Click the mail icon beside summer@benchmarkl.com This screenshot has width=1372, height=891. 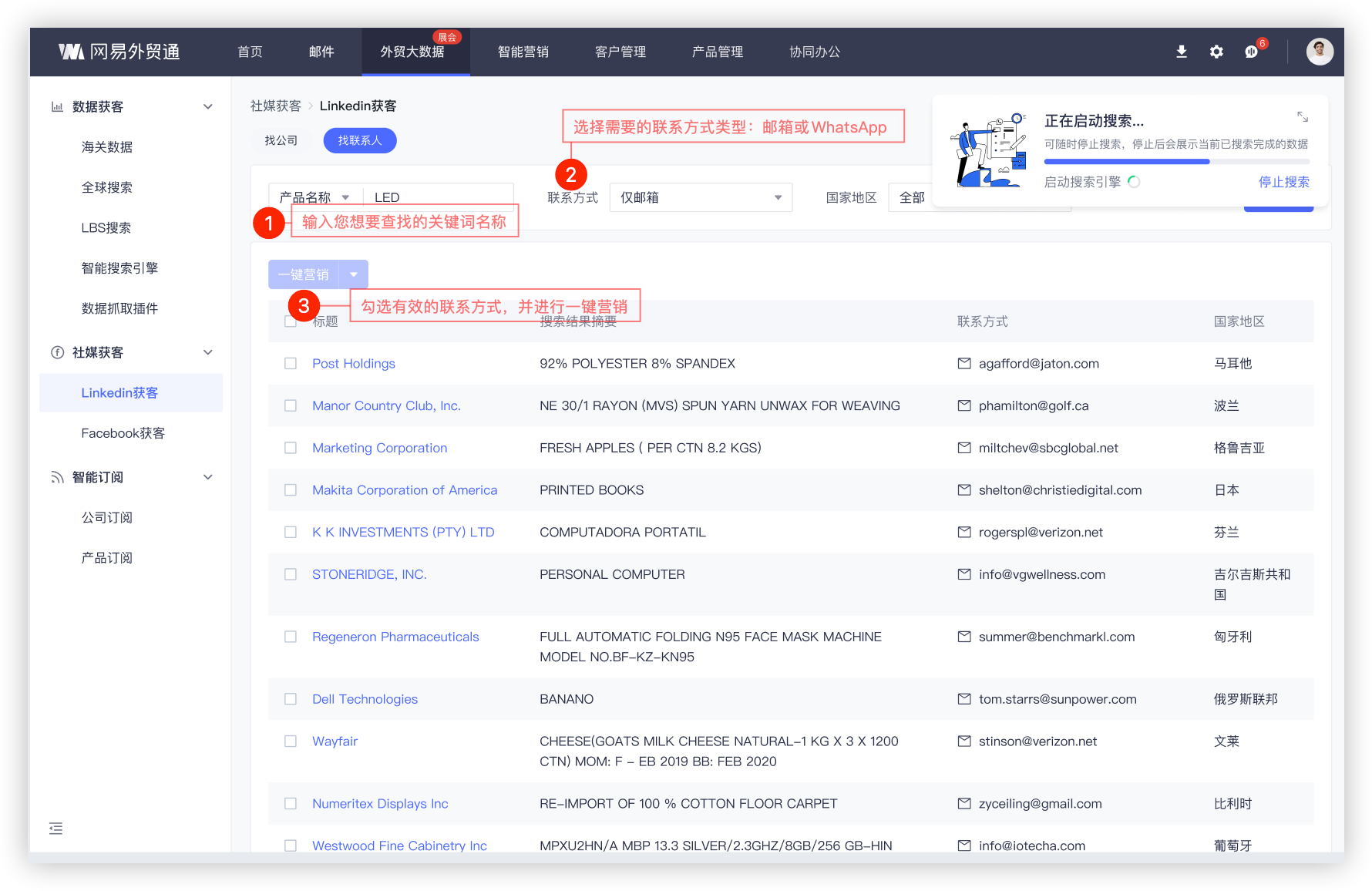(x=964, y=637)
